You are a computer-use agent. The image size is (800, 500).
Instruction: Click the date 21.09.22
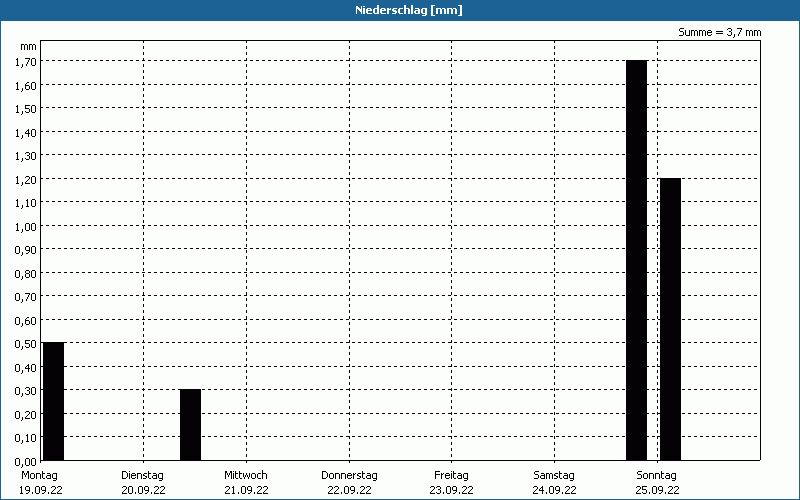click(246, 490)
